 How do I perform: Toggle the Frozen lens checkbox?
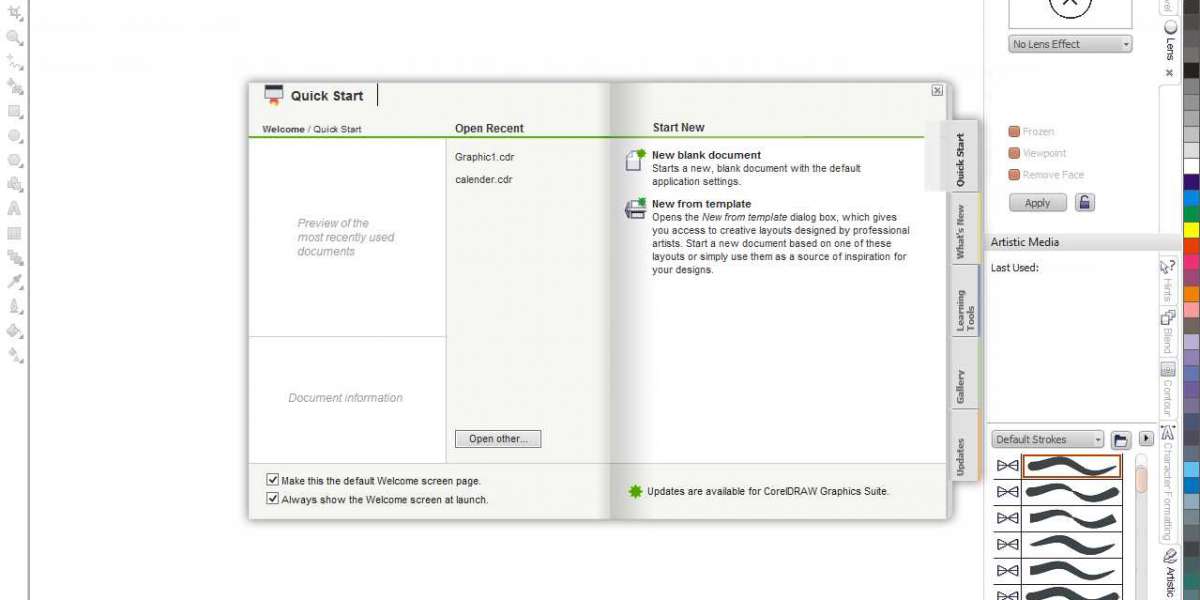point(1014,132)
